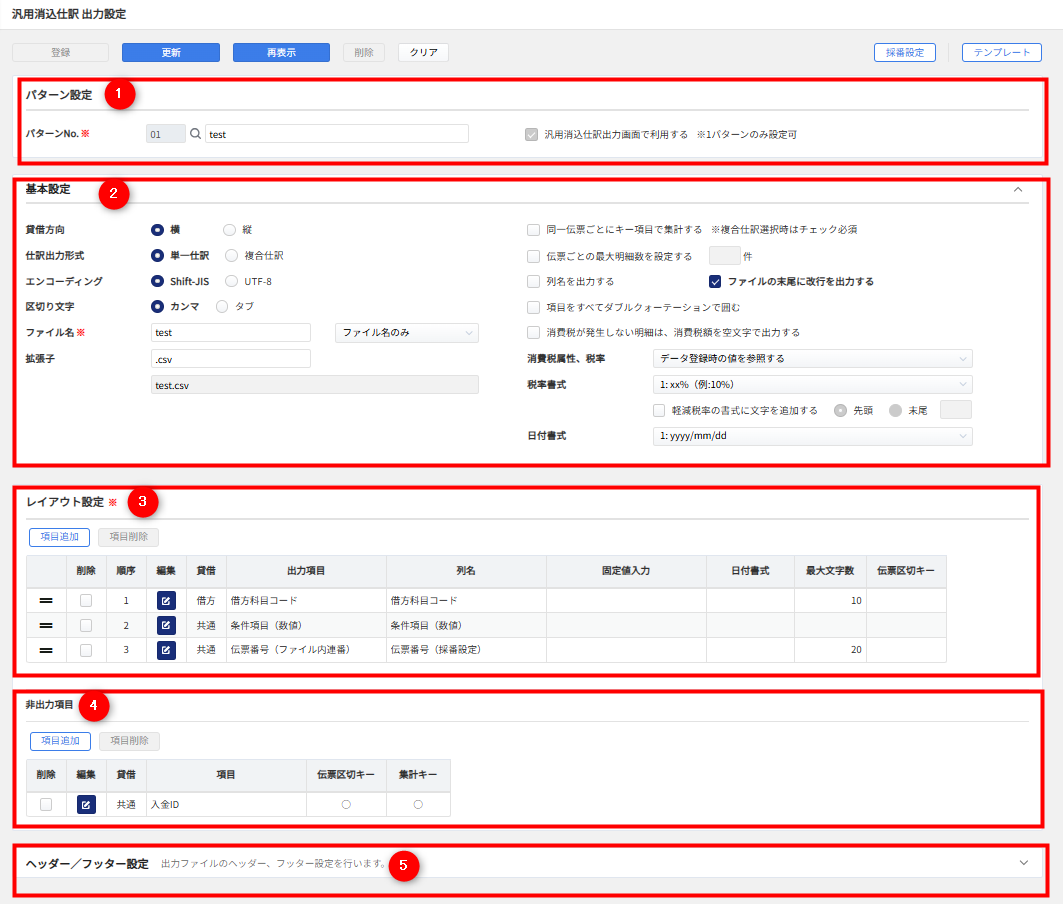Select the UTF-8 encoding radio button
The width and height of the screenshot is (1063, 904).
pos(232,281)
